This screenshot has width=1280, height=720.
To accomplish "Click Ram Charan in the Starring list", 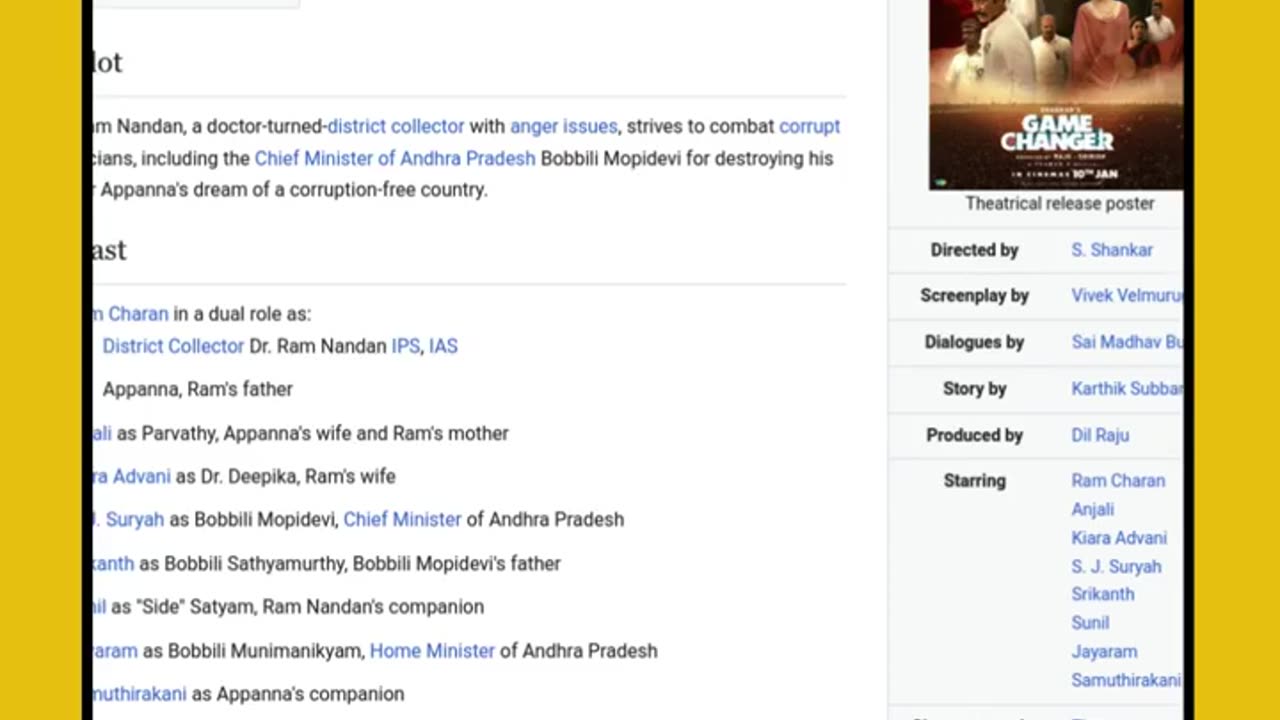I will tap(1117, 481).
